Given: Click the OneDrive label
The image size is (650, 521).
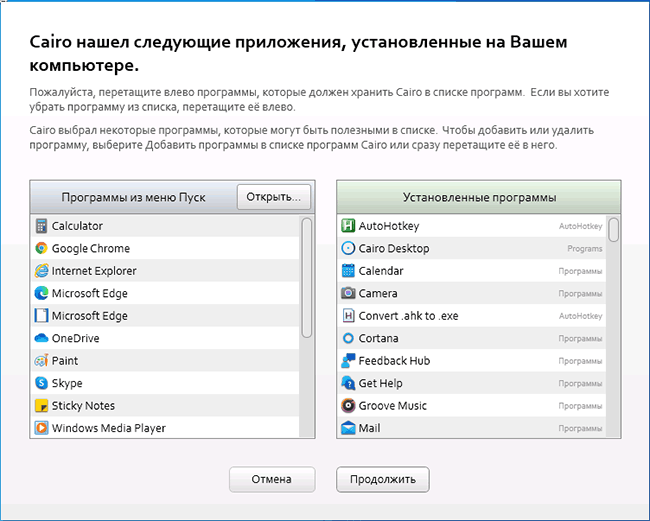Looking at the screenshot, I should click(x=75, y=338).
